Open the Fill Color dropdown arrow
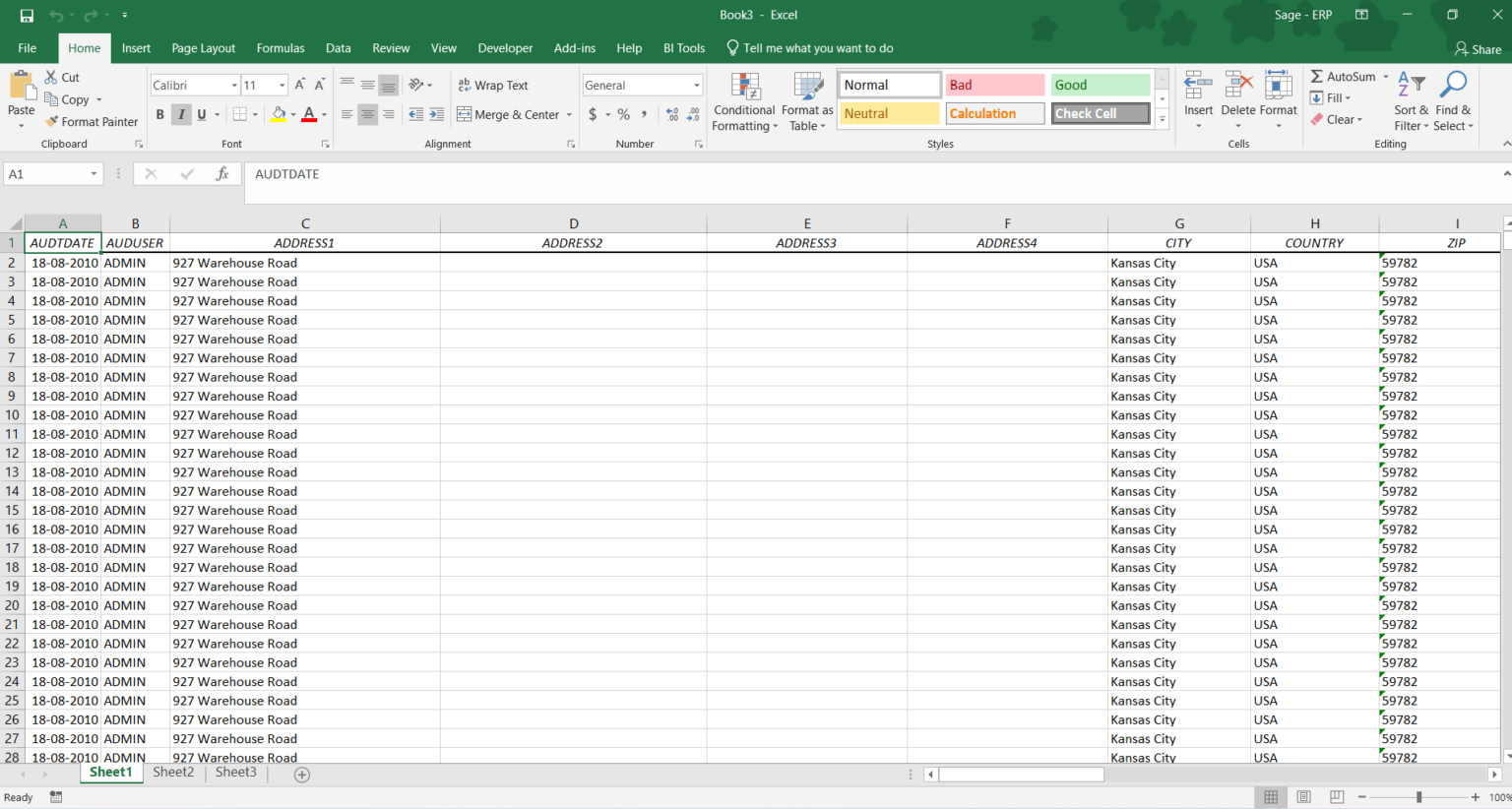Viewport: 1512px width, 809px height. 291,114
